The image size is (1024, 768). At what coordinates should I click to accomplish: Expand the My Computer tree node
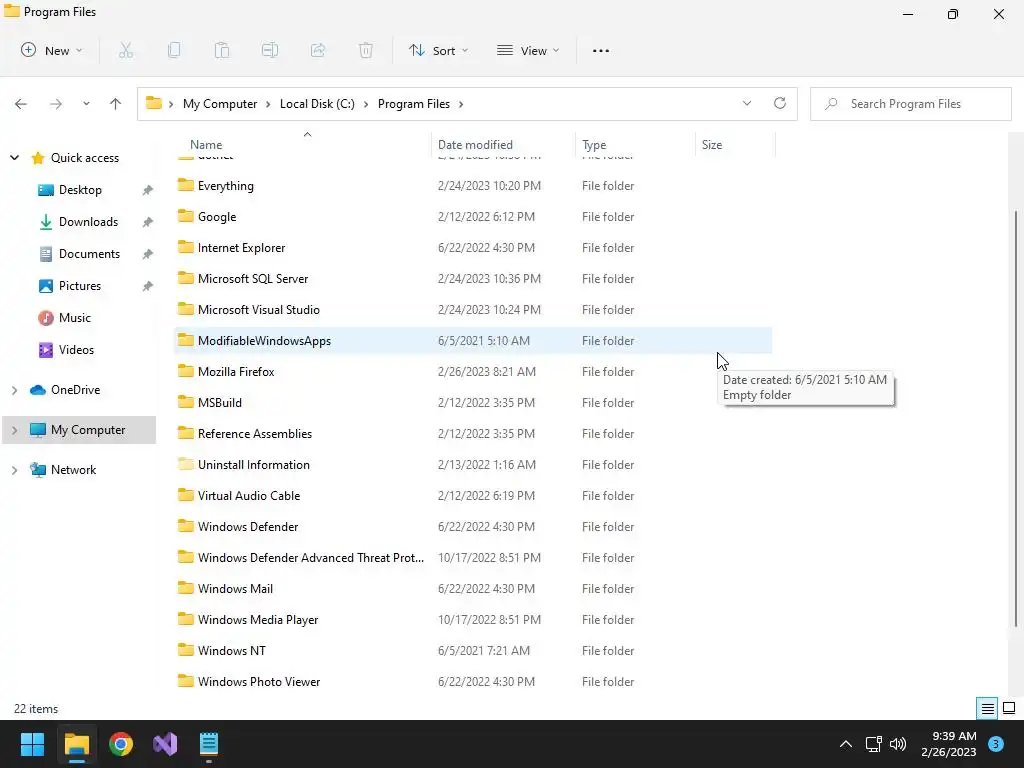14,430
